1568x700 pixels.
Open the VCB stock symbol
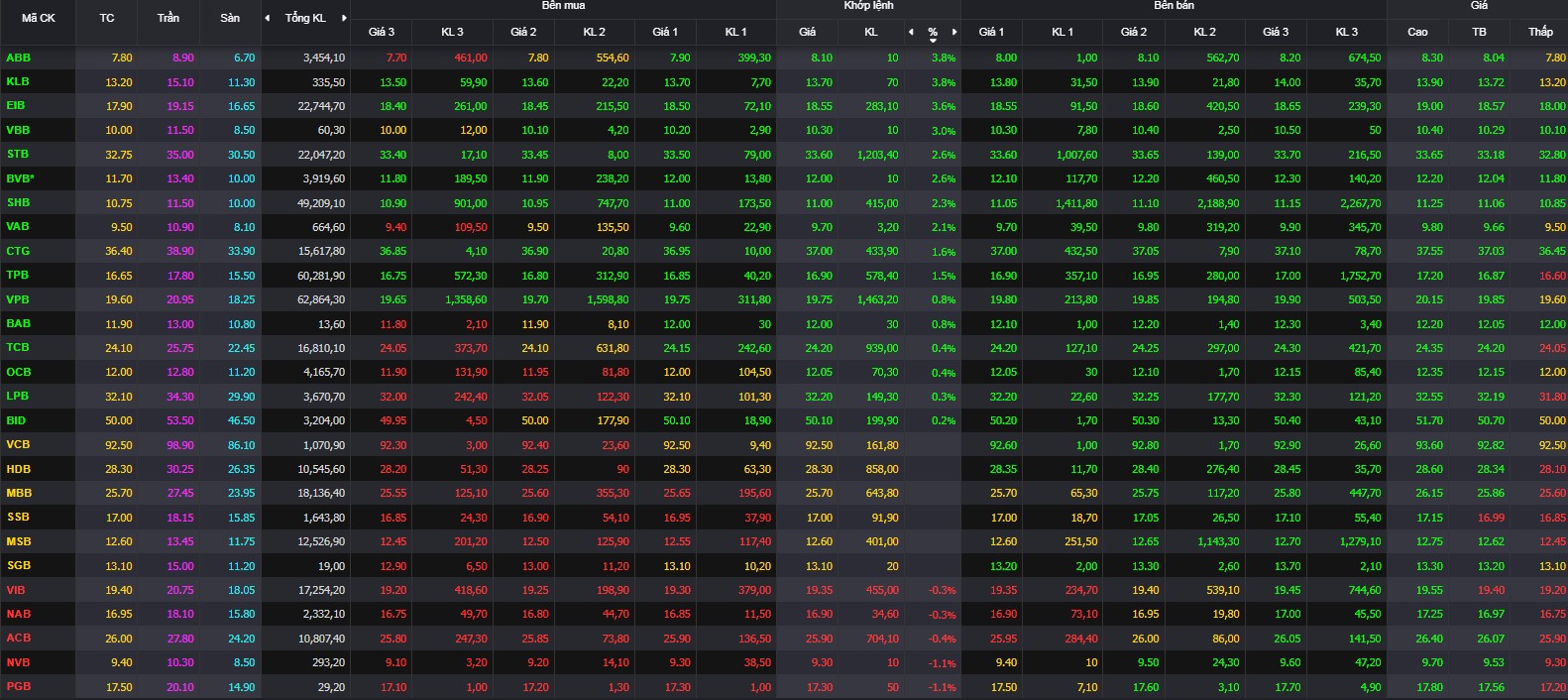tap(18, 444)
